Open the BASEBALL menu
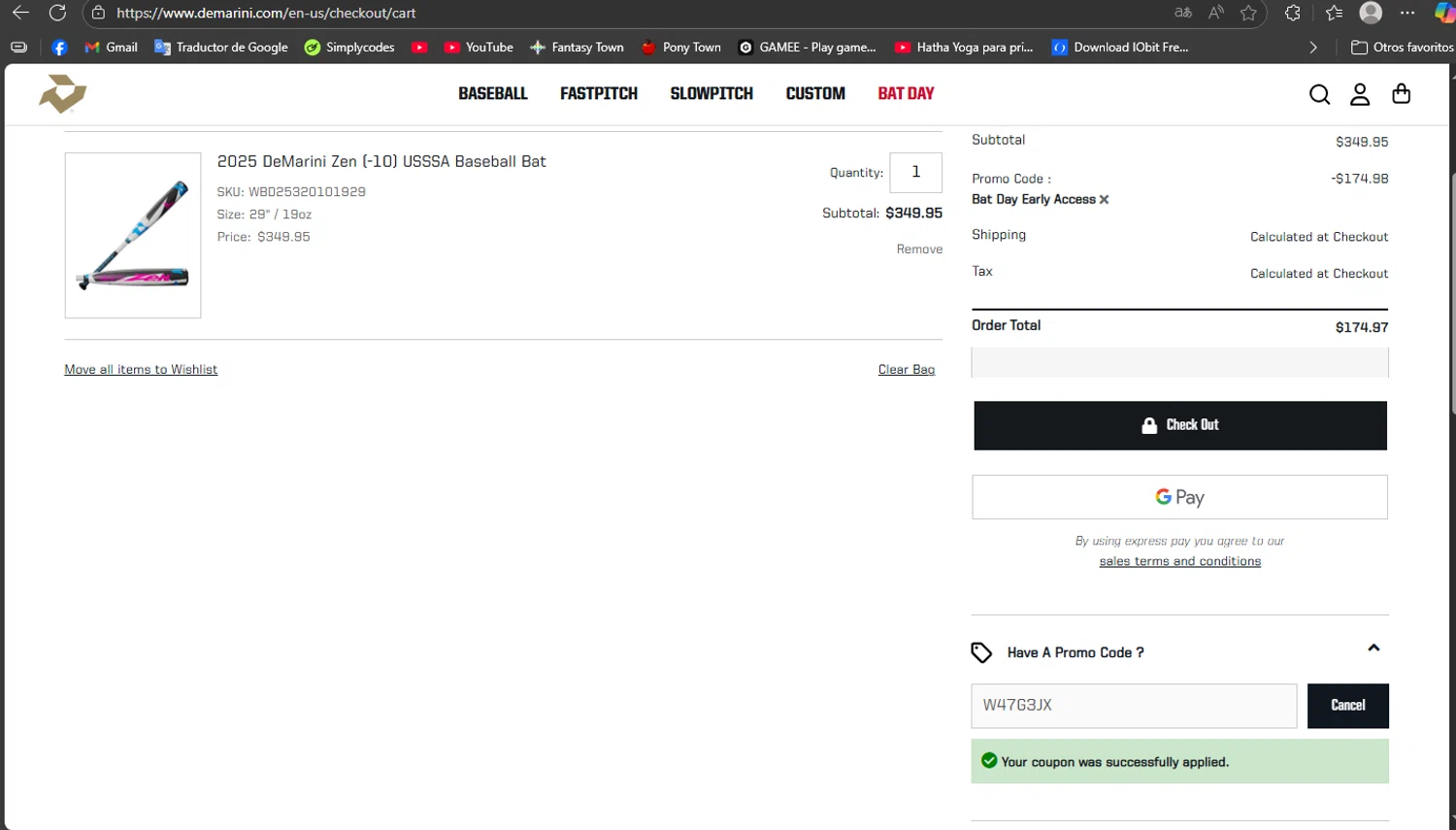The height and width of the screenshot is (830, 1456). click(493, 94)
